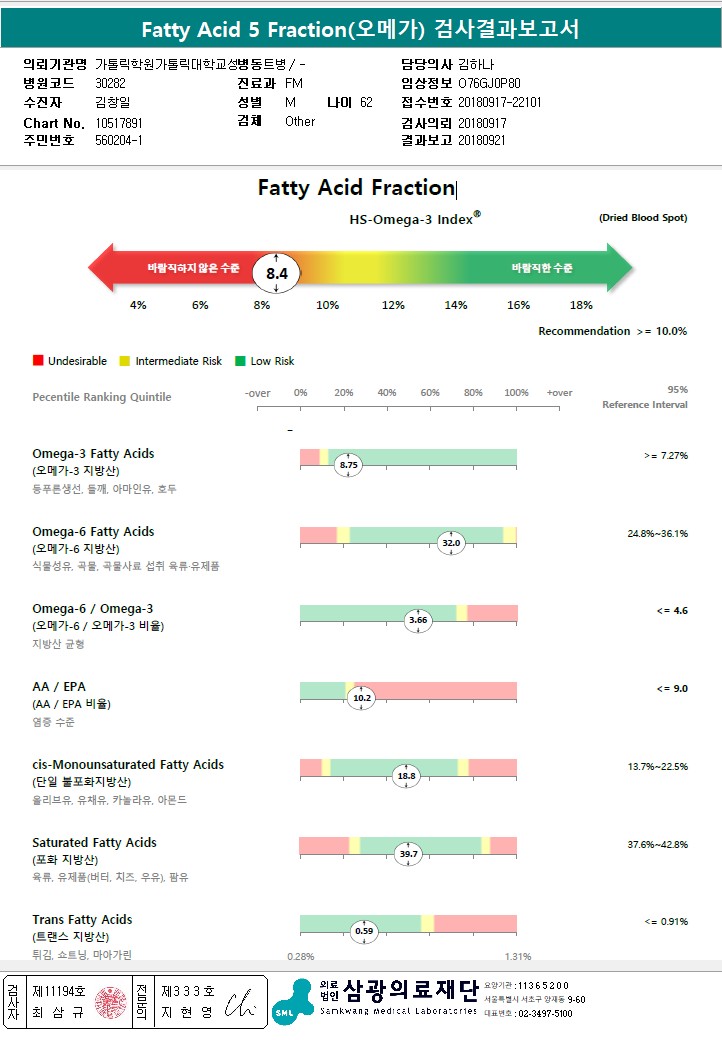The height and width of the screenshot is (1040, 722).
Task: Click the specialist's handwritten signature
Action: (x=241, y=1003)
